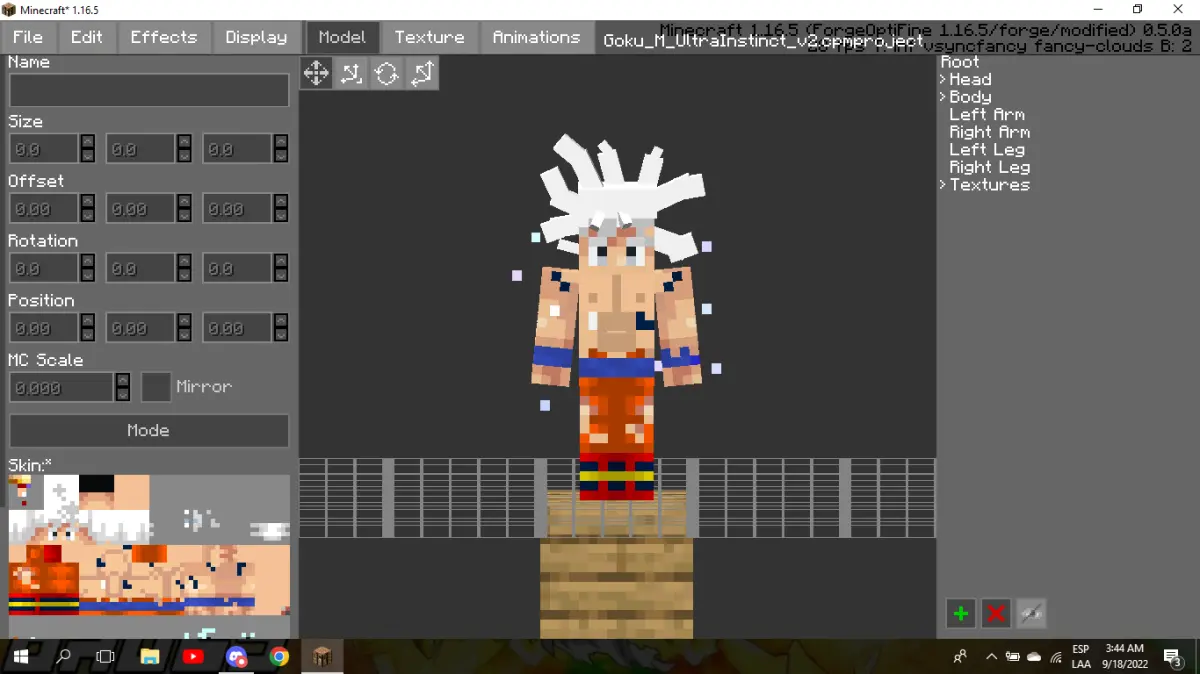This screenshot has width=1200, height=674.
Task: Click Minecraft crafting-table taskbar icon
Action: pyautogui.click(x=322, y=657)
